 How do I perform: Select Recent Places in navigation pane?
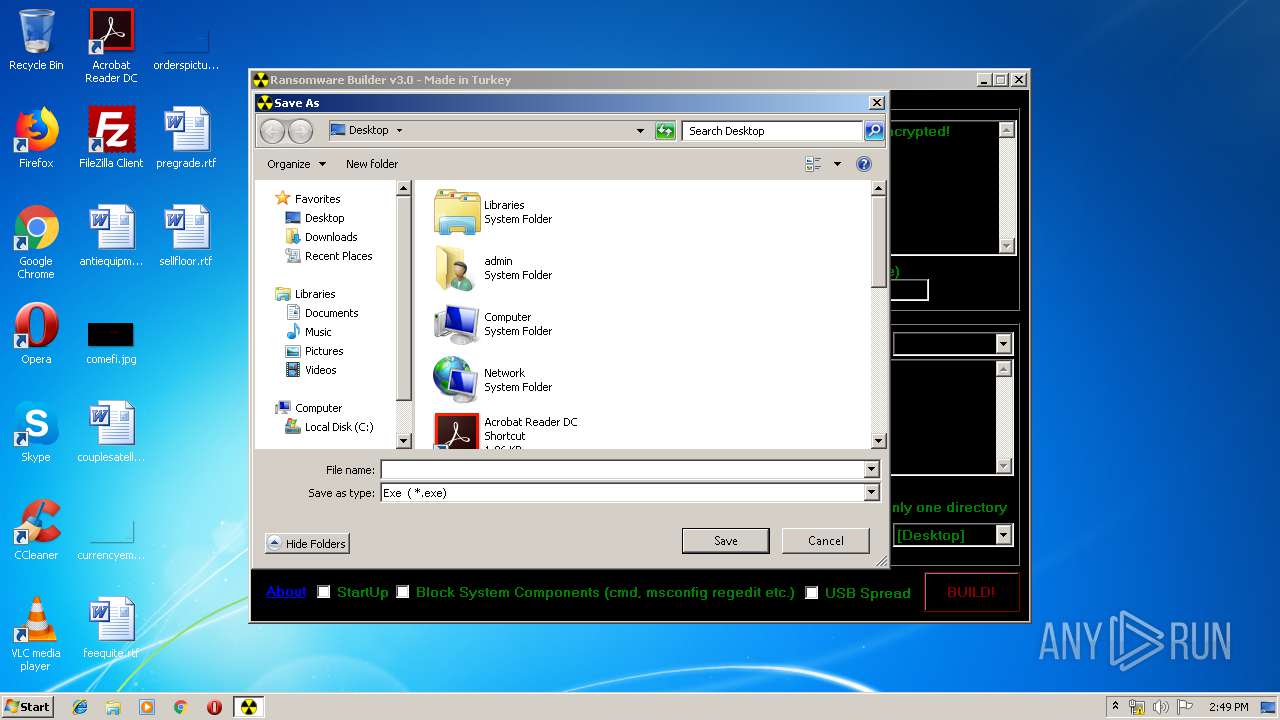(x=329, y=256)
